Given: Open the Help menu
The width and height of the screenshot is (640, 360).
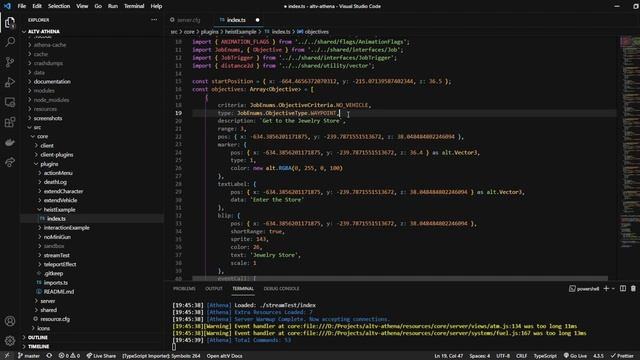Looking at the screenshot, I should click(156, 6).
